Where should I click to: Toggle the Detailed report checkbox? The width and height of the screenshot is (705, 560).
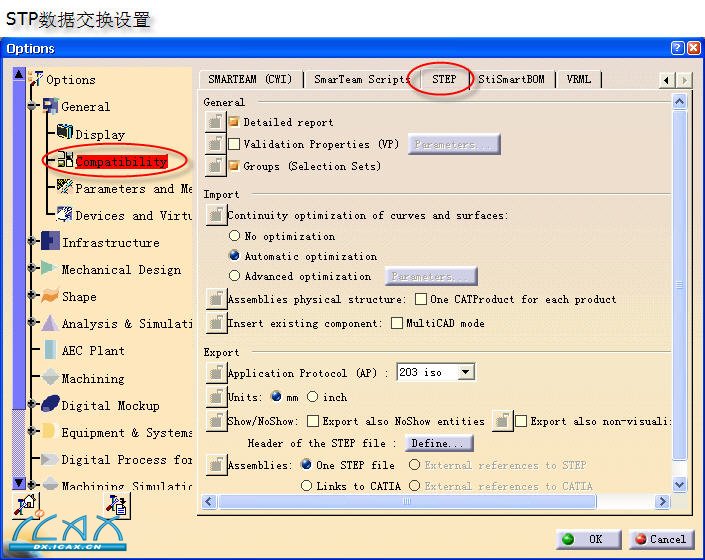pyautogui.click(x=234, y=122)
